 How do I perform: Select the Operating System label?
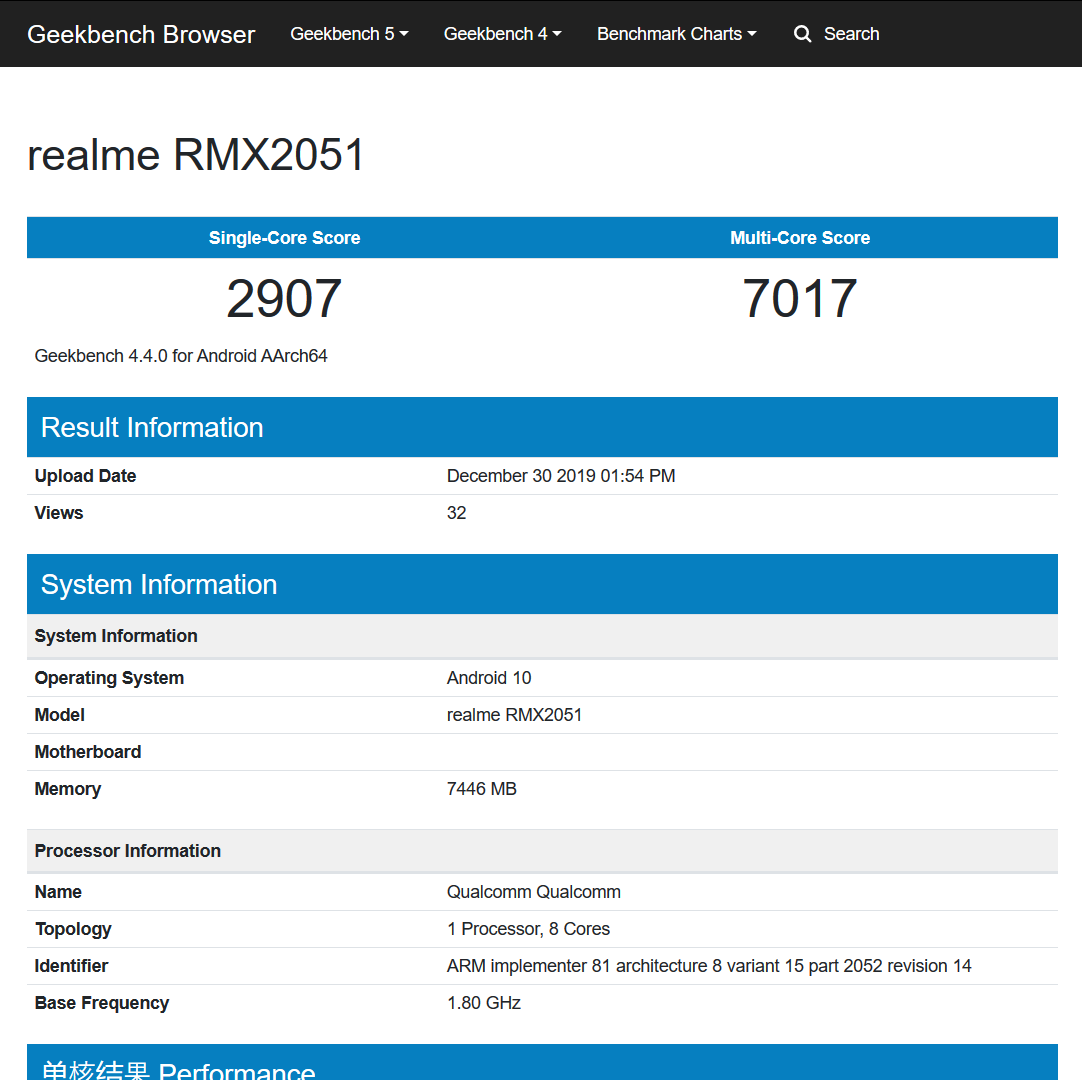click(x=109, y=678)
